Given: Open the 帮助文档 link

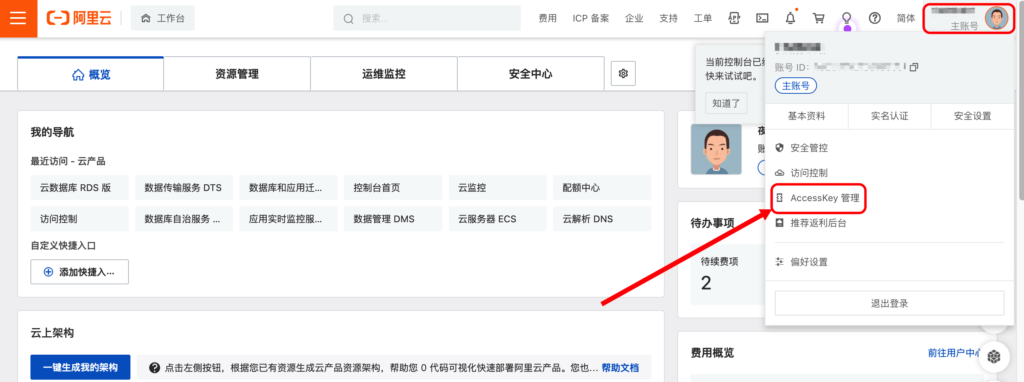Looking at the screenshot, I should point(620,368).
